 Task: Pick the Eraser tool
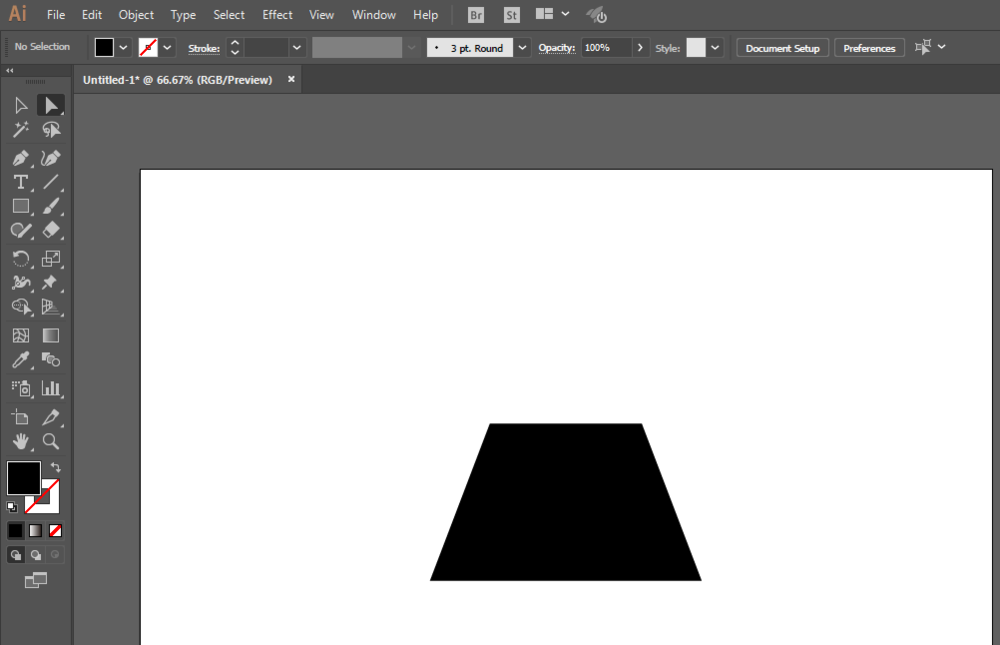(51, 230)
